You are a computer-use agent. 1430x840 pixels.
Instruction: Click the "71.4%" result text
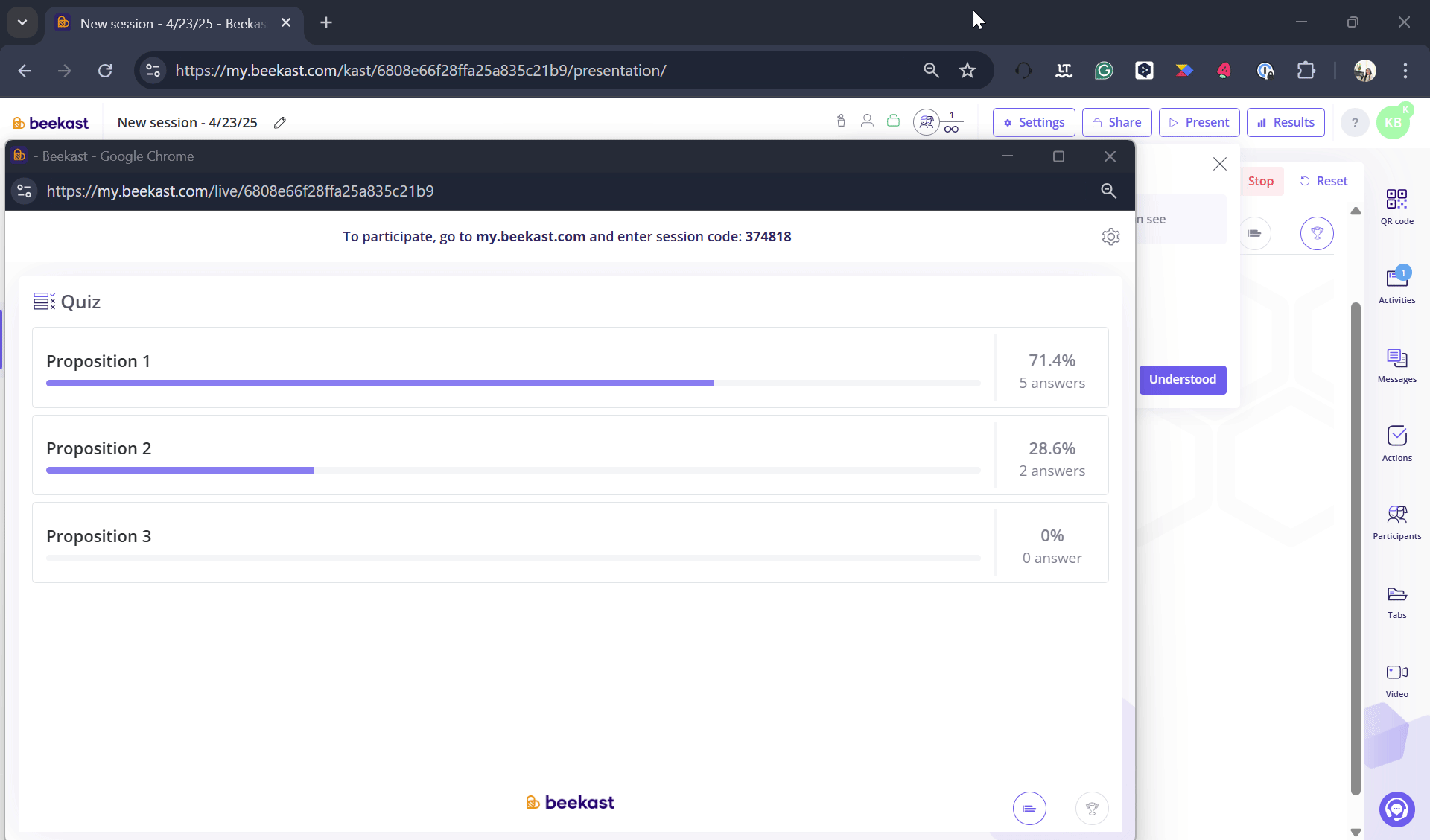click(x=1052, y=360)
